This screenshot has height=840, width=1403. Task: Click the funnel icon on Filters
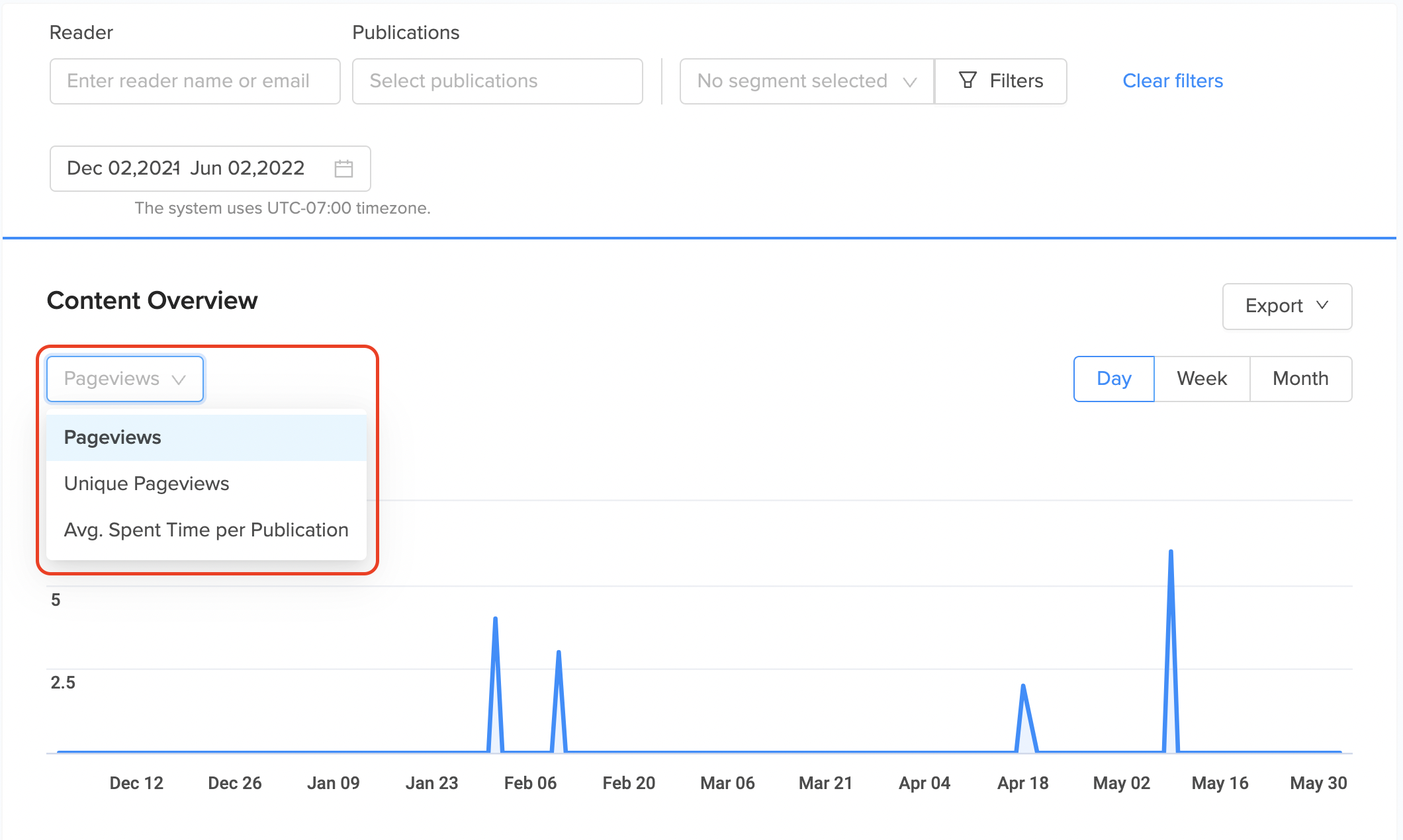pyautogui.click(x=968, y=81)
